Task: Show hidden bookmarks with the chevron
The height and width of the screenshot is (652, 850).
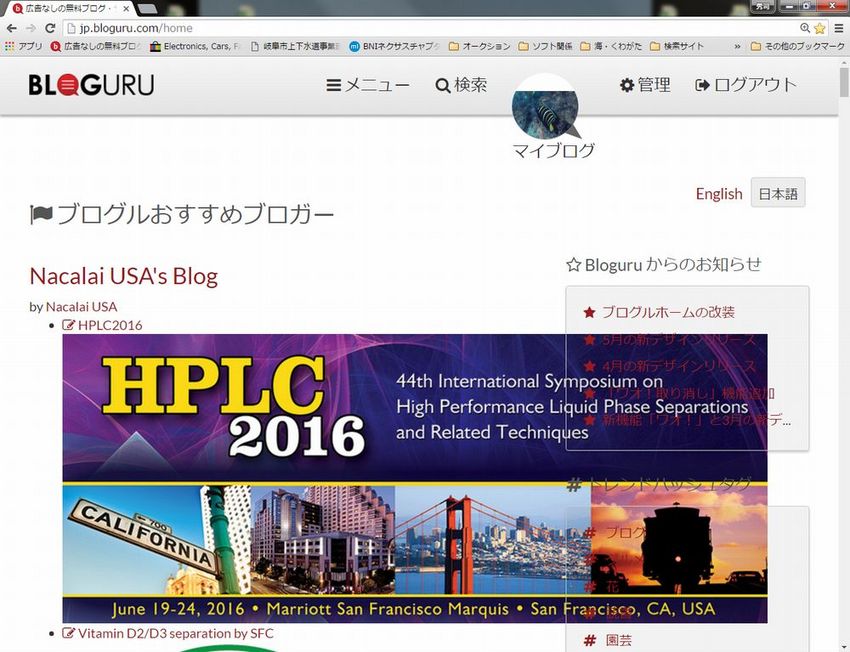Action: pos(737,47)
